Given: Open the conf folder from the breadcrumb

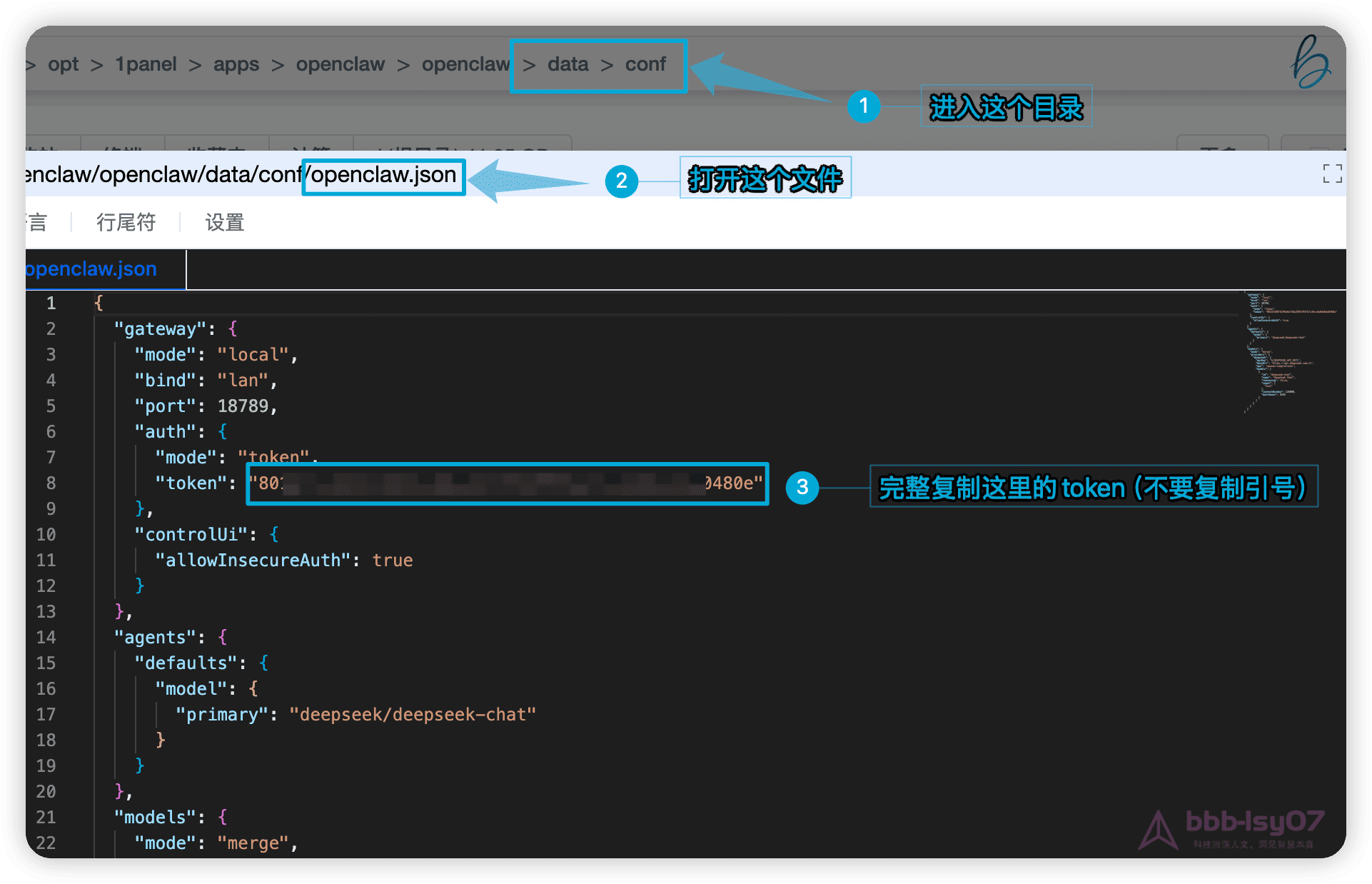Looking at the screenshot, I should coord(646,64).
